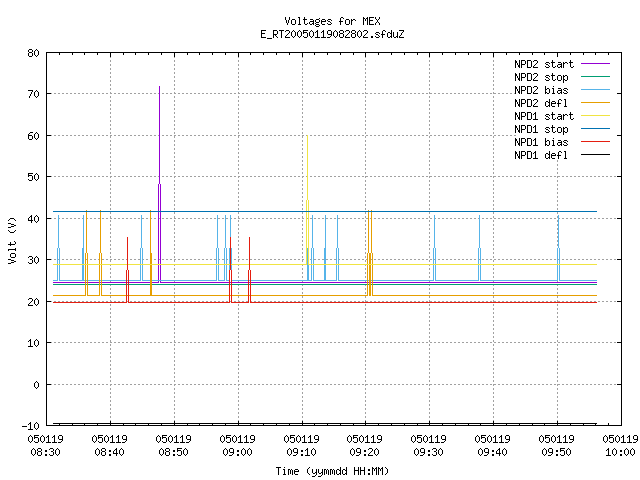Screen dimensions: 640x480
Task: Click the 'NPD2 stop' legend label
Action: click(541, 77)
